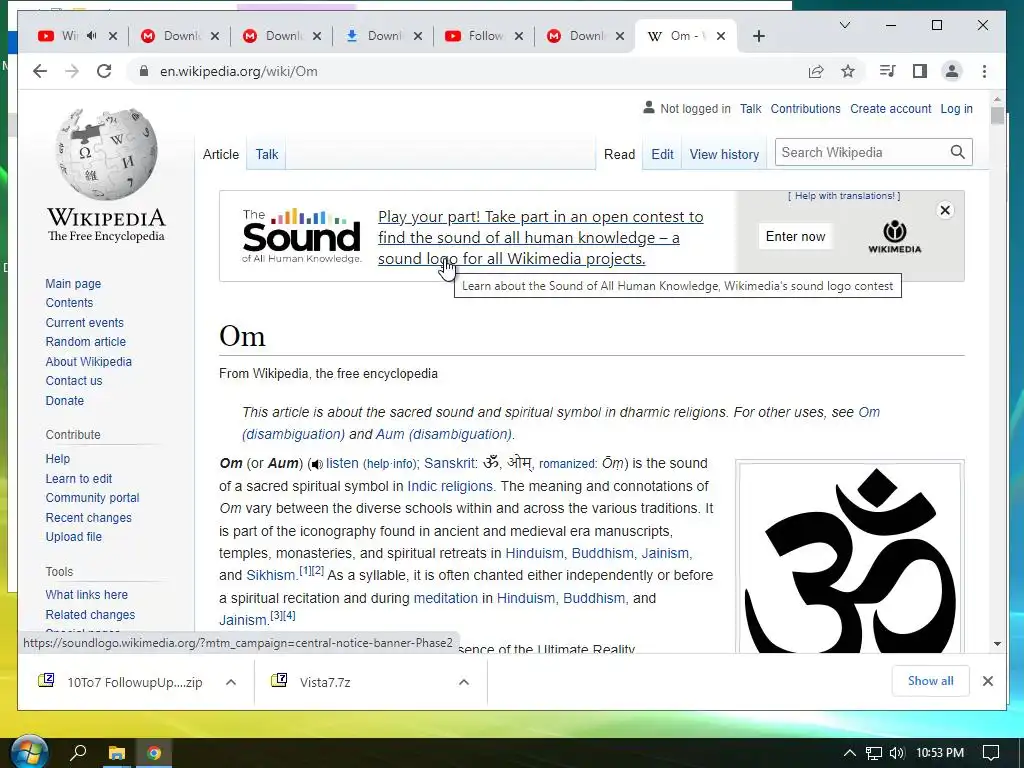The height and width of the screenshot is (768, 1024).
Task: Open the Chrome profile avatar
Action: click(952, 71)
